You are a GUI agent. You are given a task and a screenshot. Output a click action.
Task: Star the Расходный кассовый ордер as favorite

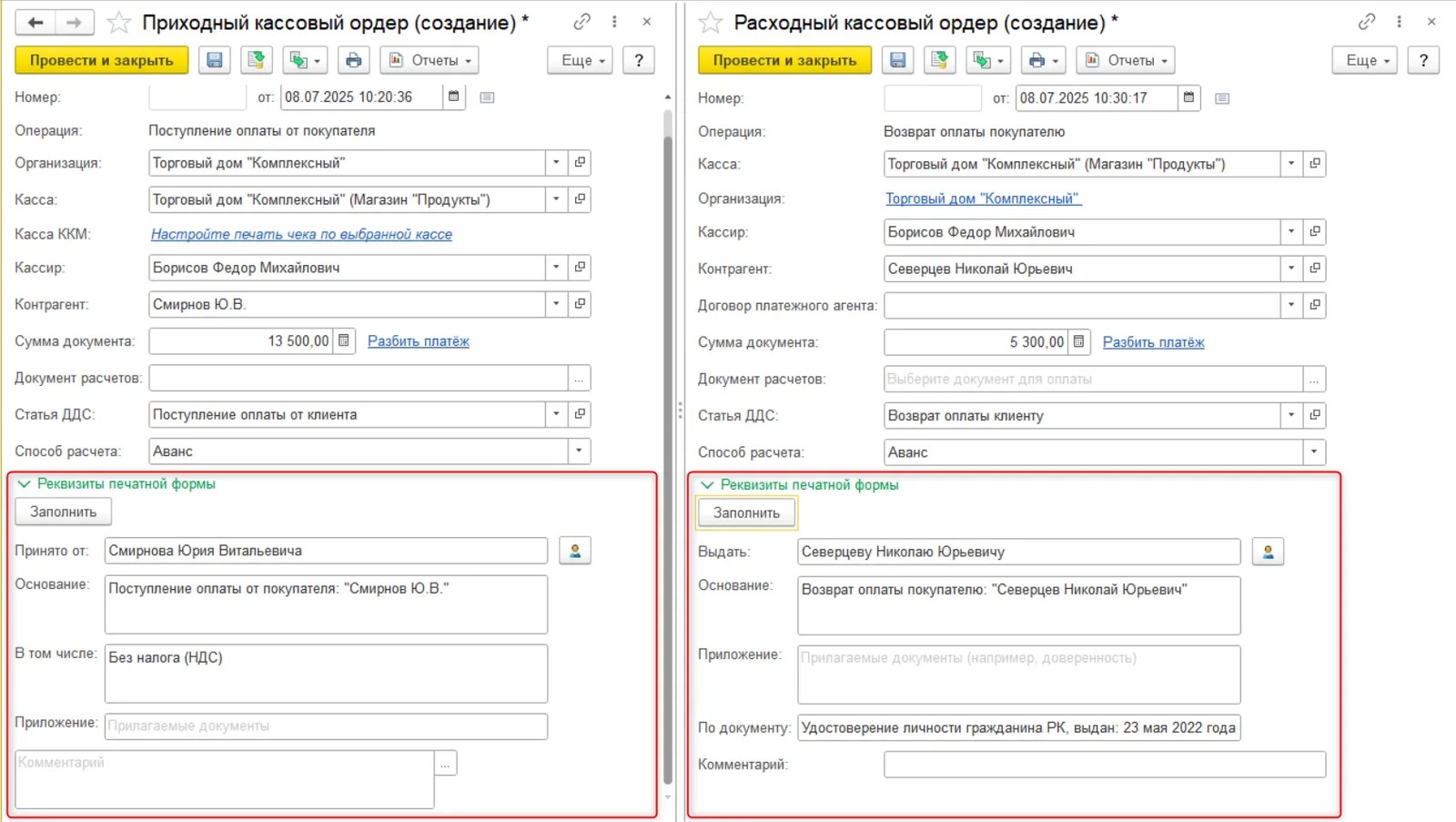(710, 23)
